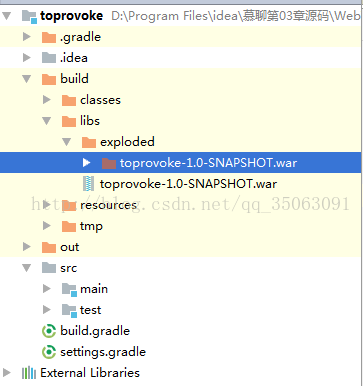The height and width of the screenshot is (386, 363).
Task: Expand External Libraries node
Action: tap(7, 373)
